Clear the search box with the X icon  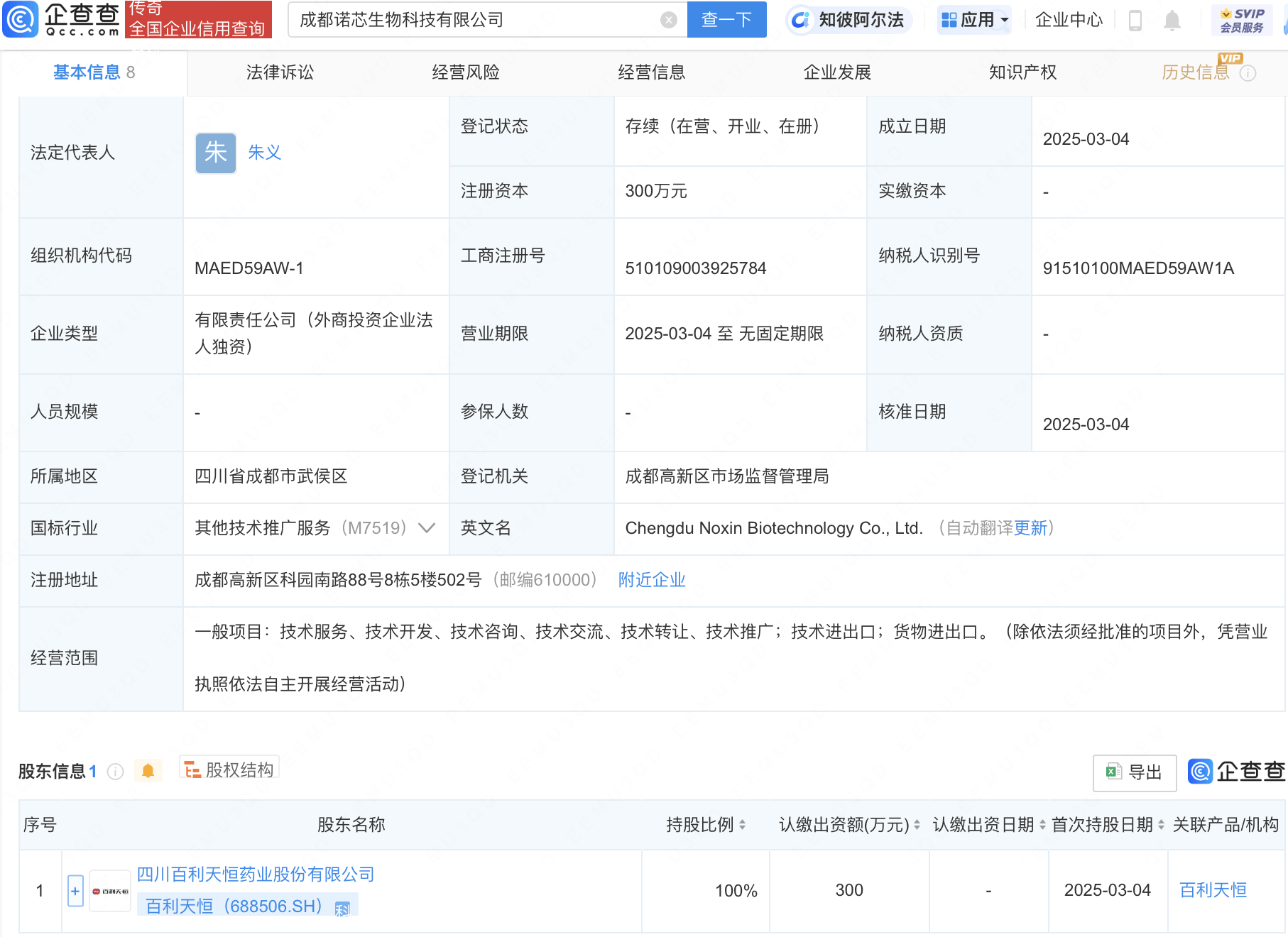tap(668, 20)
